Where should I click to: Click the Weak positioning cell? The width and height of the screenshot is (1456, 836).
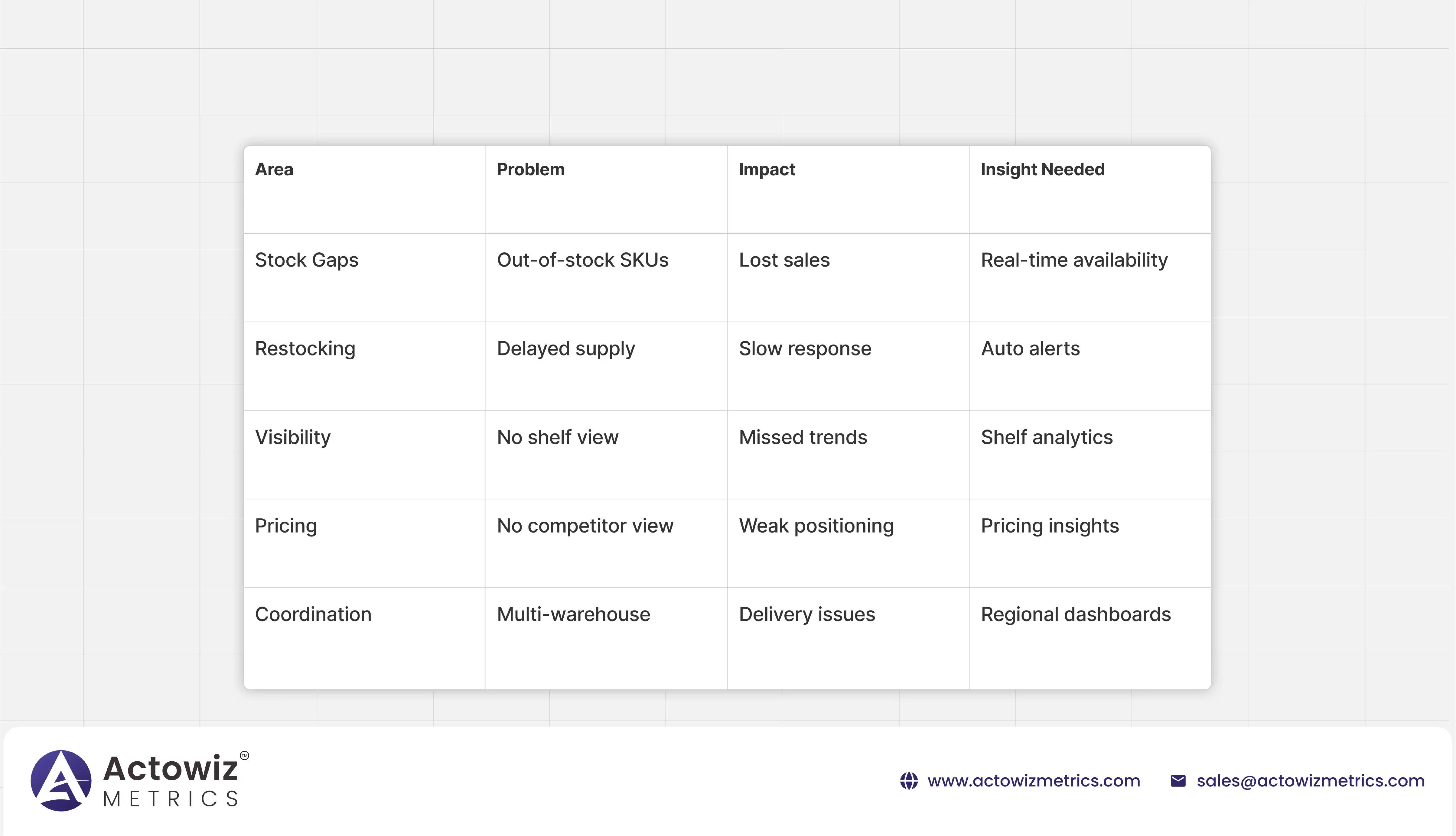click(816, 526)
